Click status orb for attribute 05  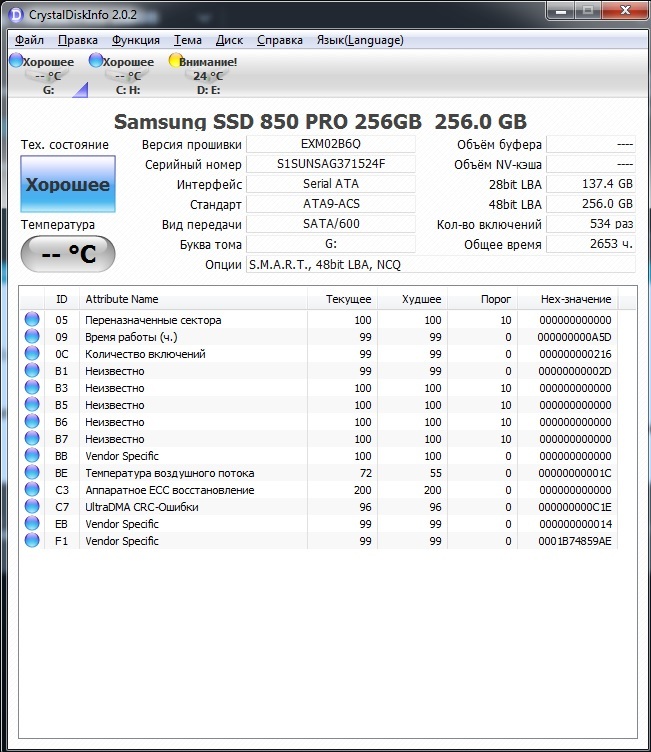[x=32, y=319]
